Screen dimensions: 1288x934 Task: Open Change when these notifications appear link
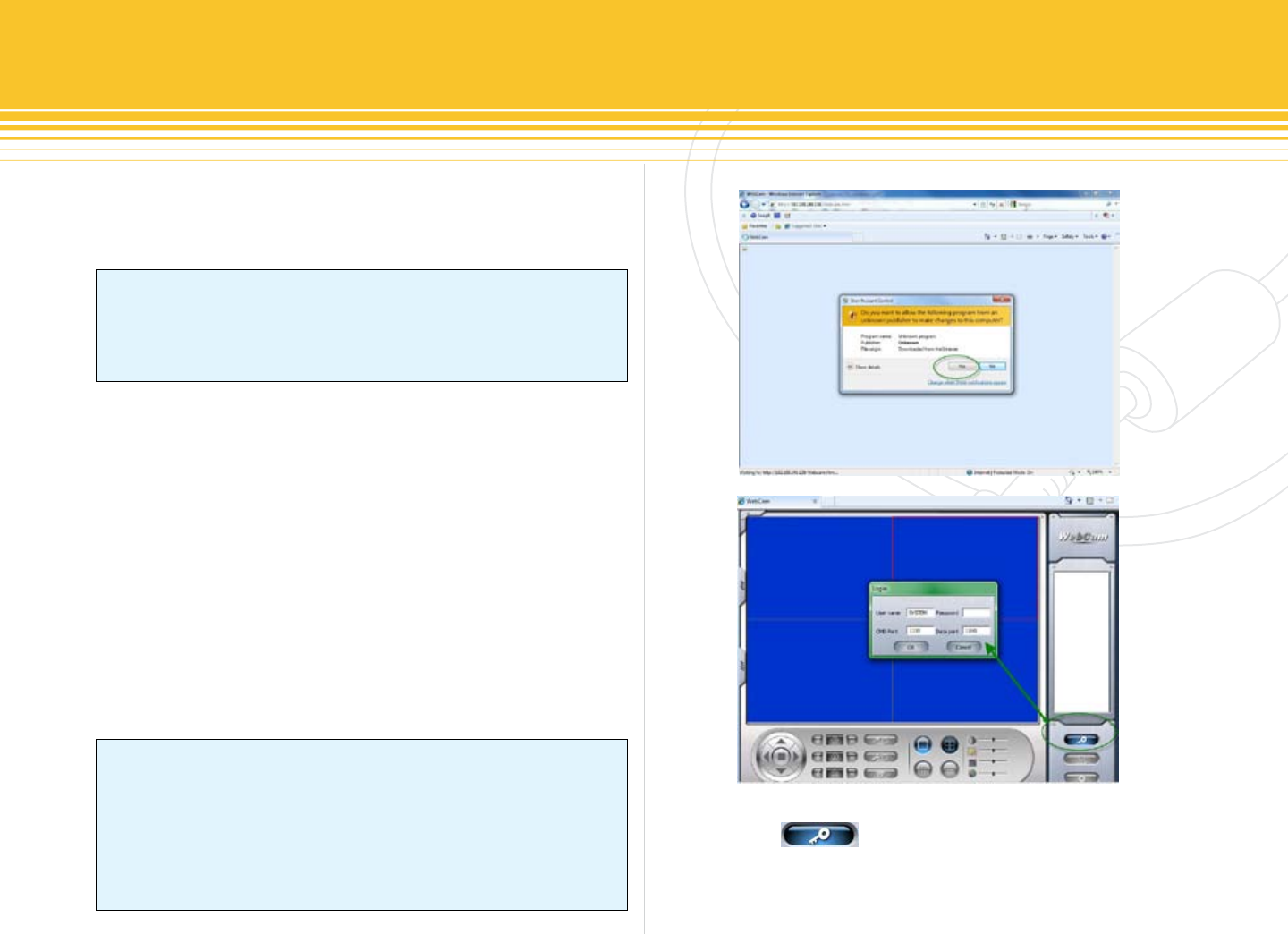point(967,383)
